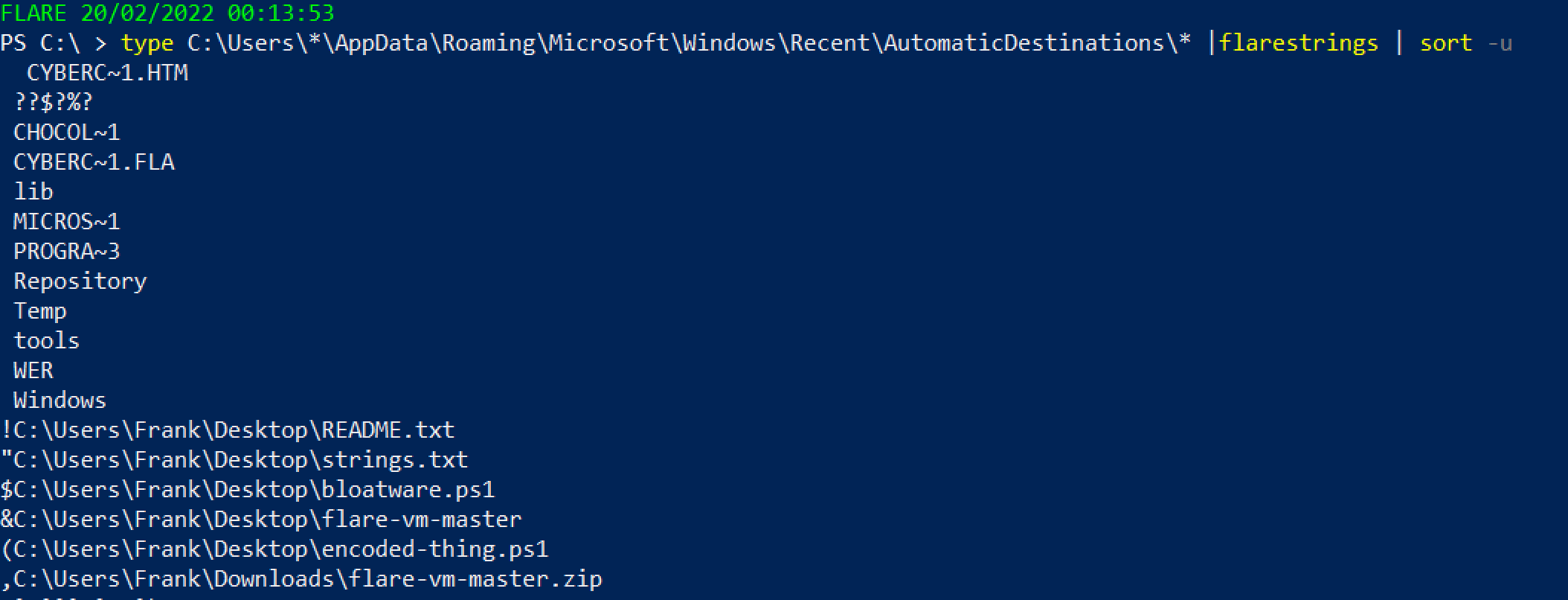Click the 'type' command in prompt
The height and width of the screenshot is (600, 1568).
[147, 43]
